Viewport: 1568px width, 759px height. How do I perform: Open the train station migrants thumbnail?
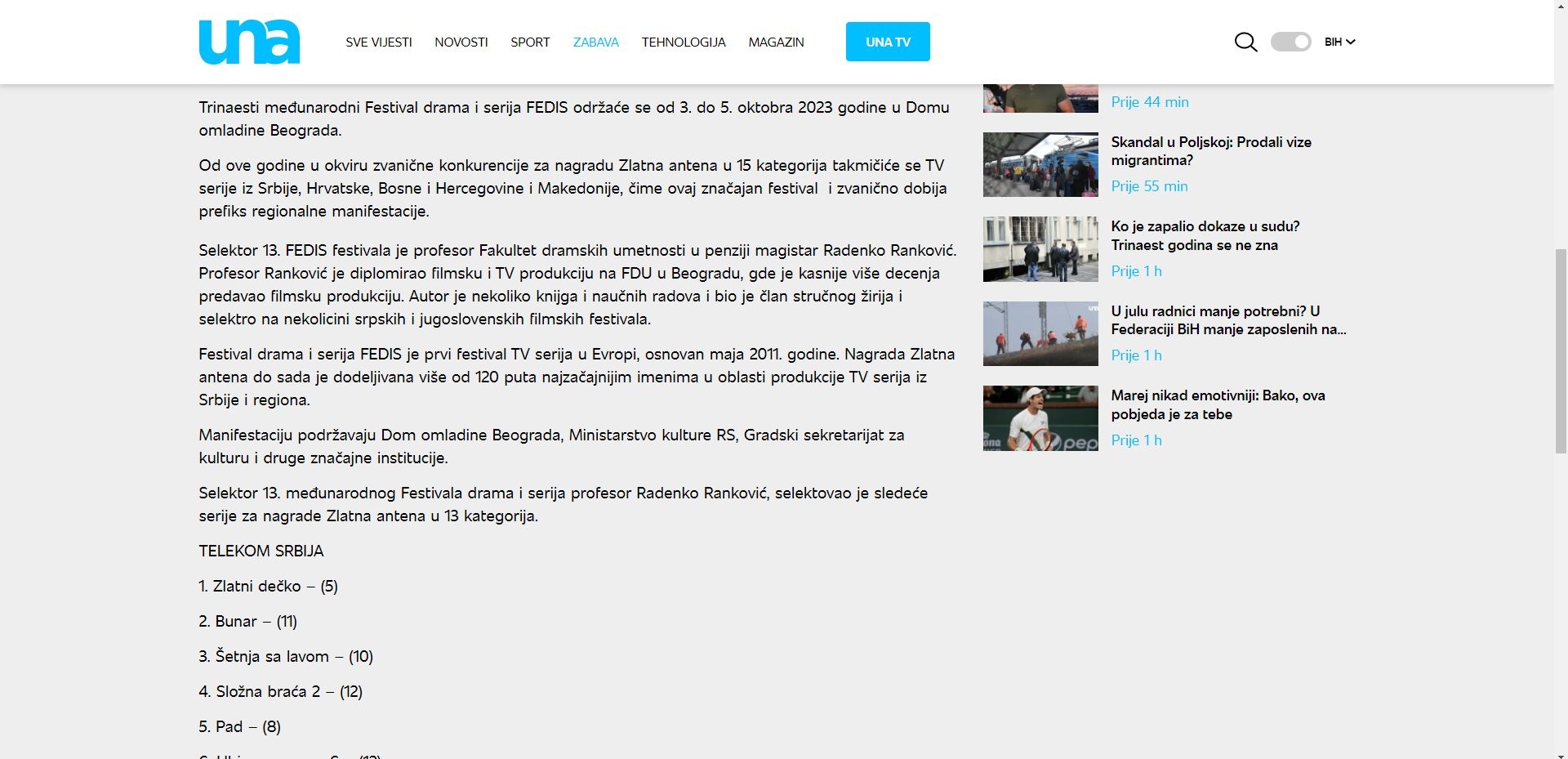coord(1040,165)
